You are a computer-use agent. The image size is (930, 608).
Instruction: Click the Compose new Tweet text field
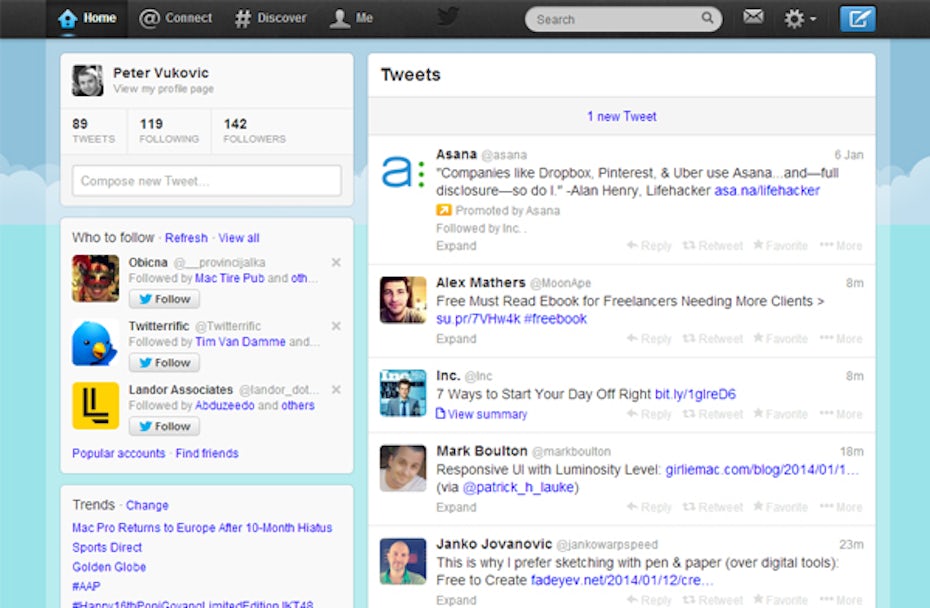click(x=207, y=181)
